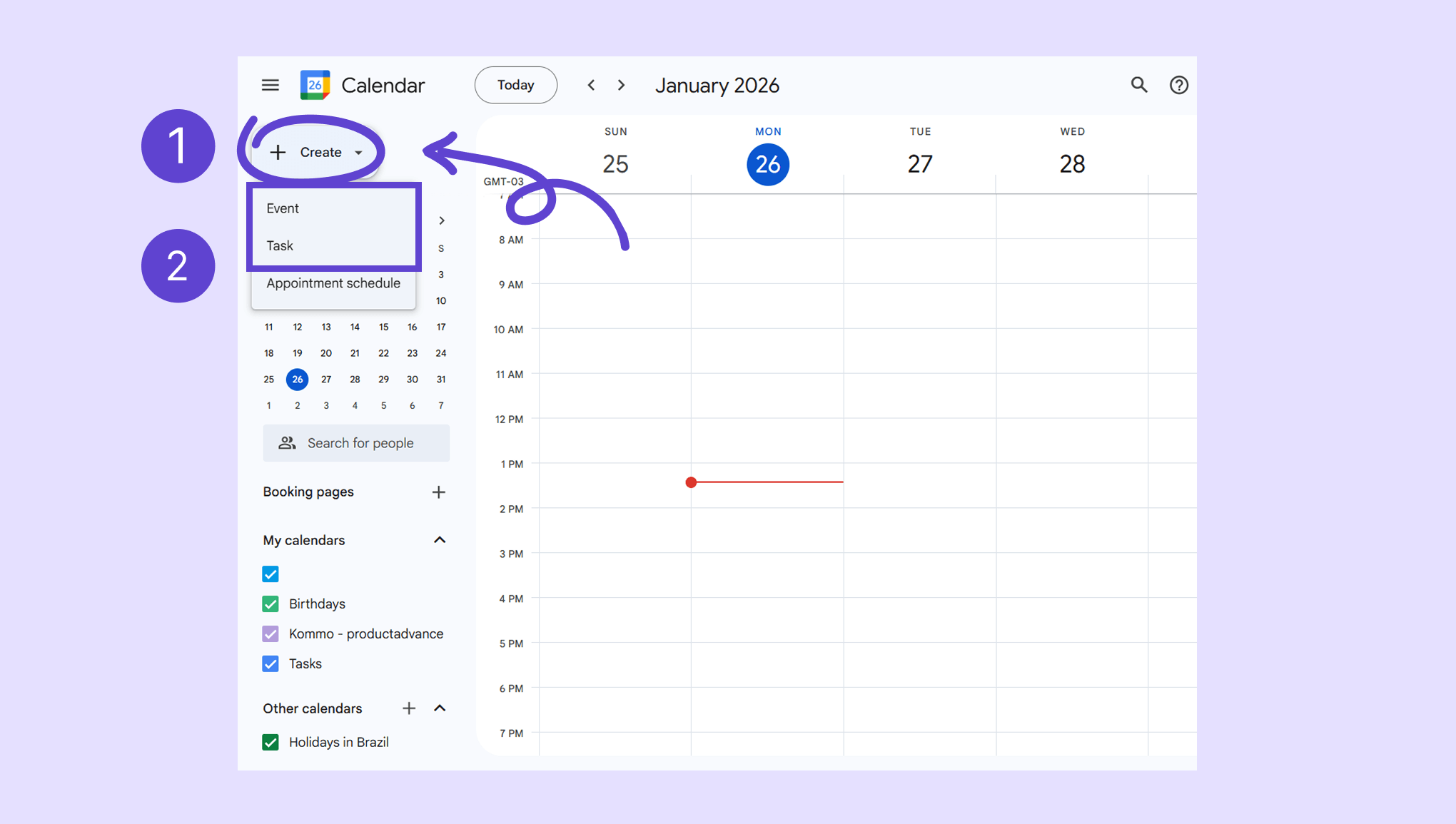Screen dimensions: 1456x824
Task: Go to the previous week arrow
Action: (591, 85)
